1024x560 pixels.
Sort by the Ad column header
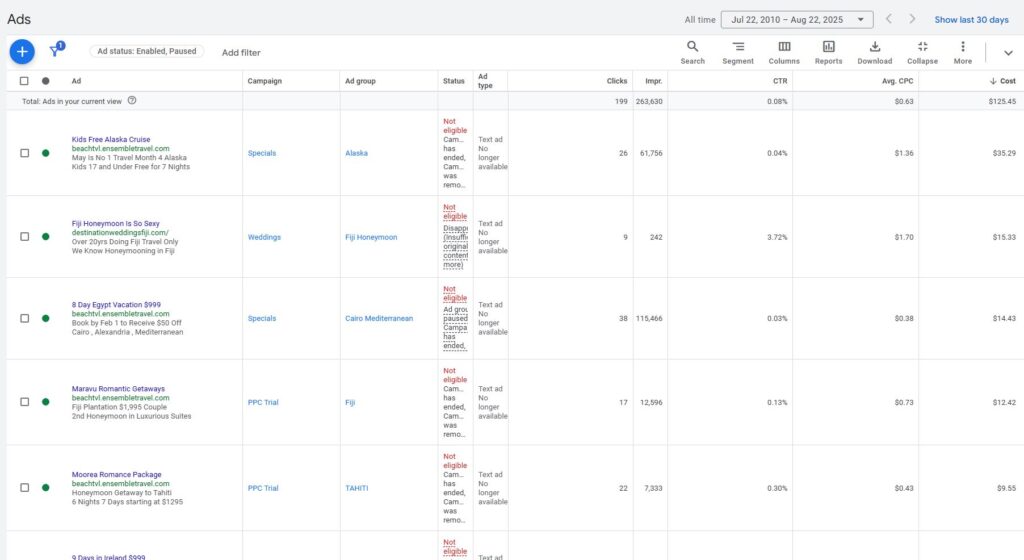pyautogui.click(x=76, y=81)
